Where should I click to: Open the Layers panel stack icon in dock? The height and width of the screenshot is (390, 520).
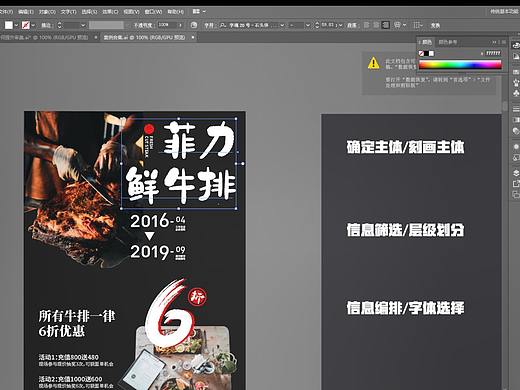tap(516, 172)
